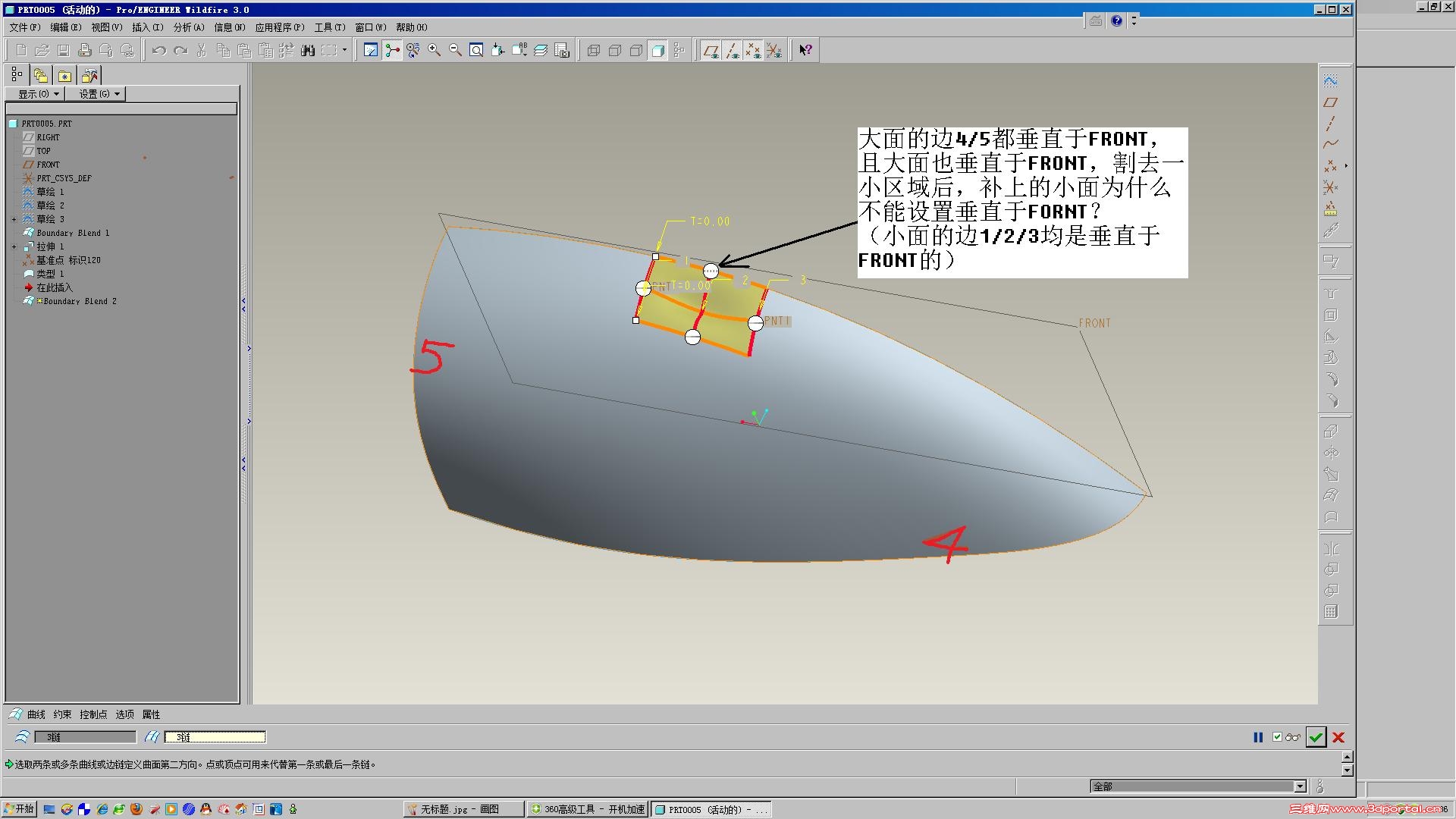Click the pause feature icon
The width and height of the screenshot is (1456, 819).
click(1258, 737)
